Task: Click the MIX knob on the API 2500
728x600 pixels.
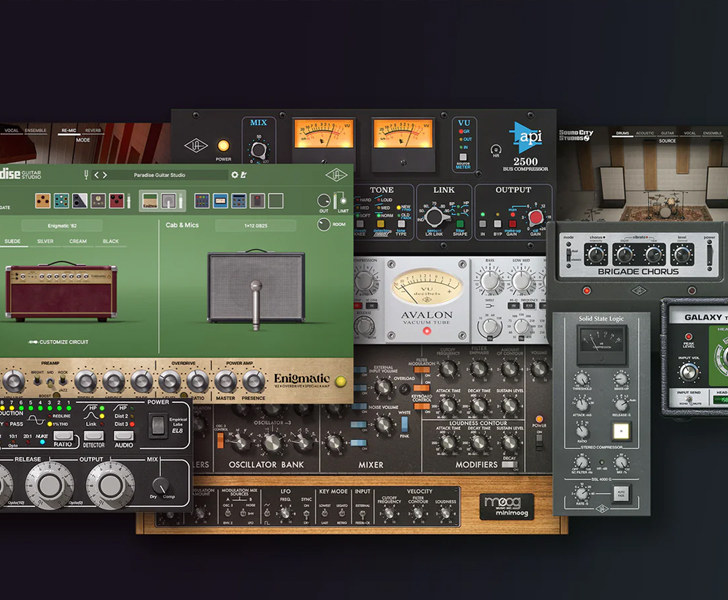Action: click(x=258, y=150)
